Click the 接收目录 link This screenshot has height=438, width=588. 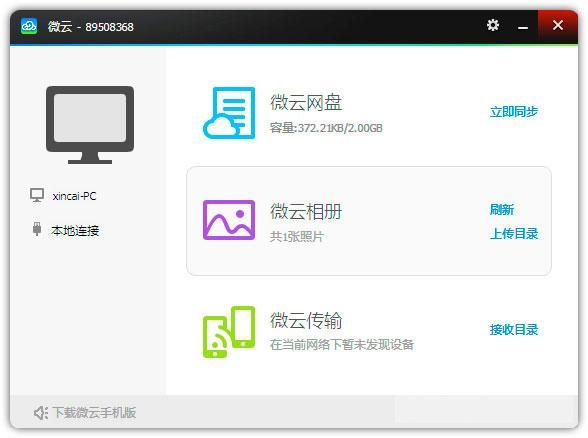[x=514, y=330]
